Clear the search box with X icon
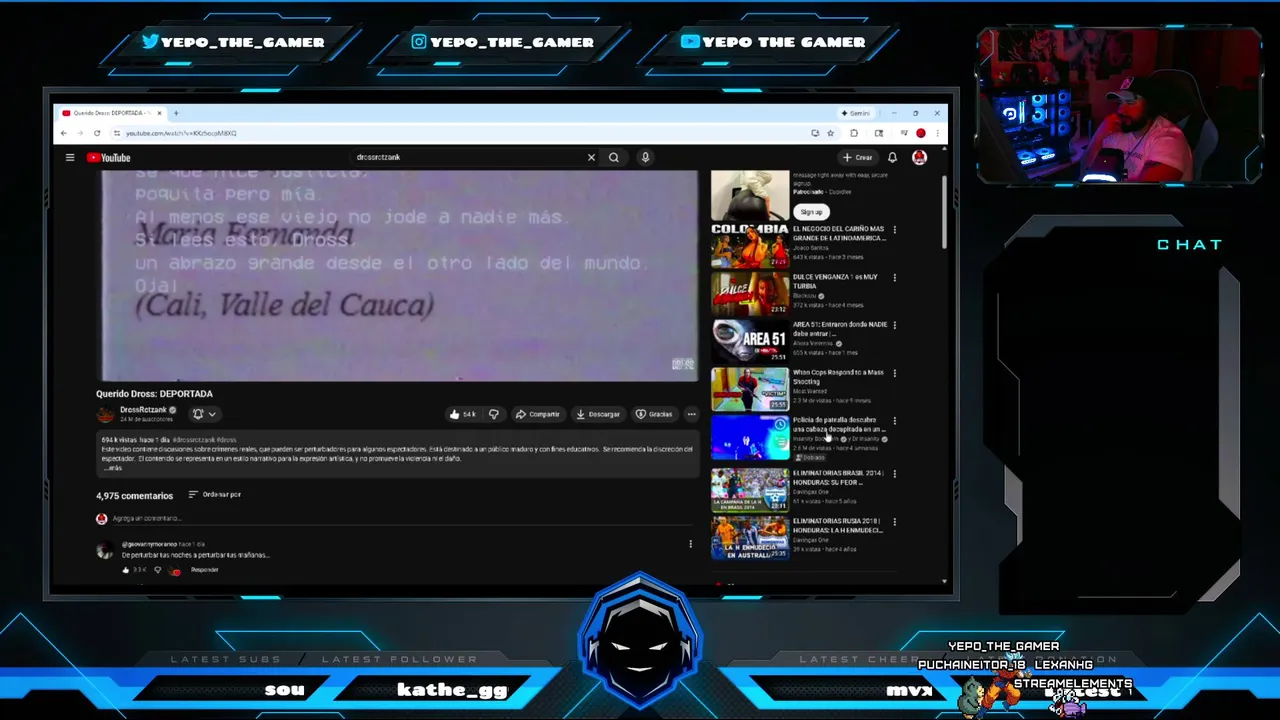 pyautogui.click(x=591, y=157)
